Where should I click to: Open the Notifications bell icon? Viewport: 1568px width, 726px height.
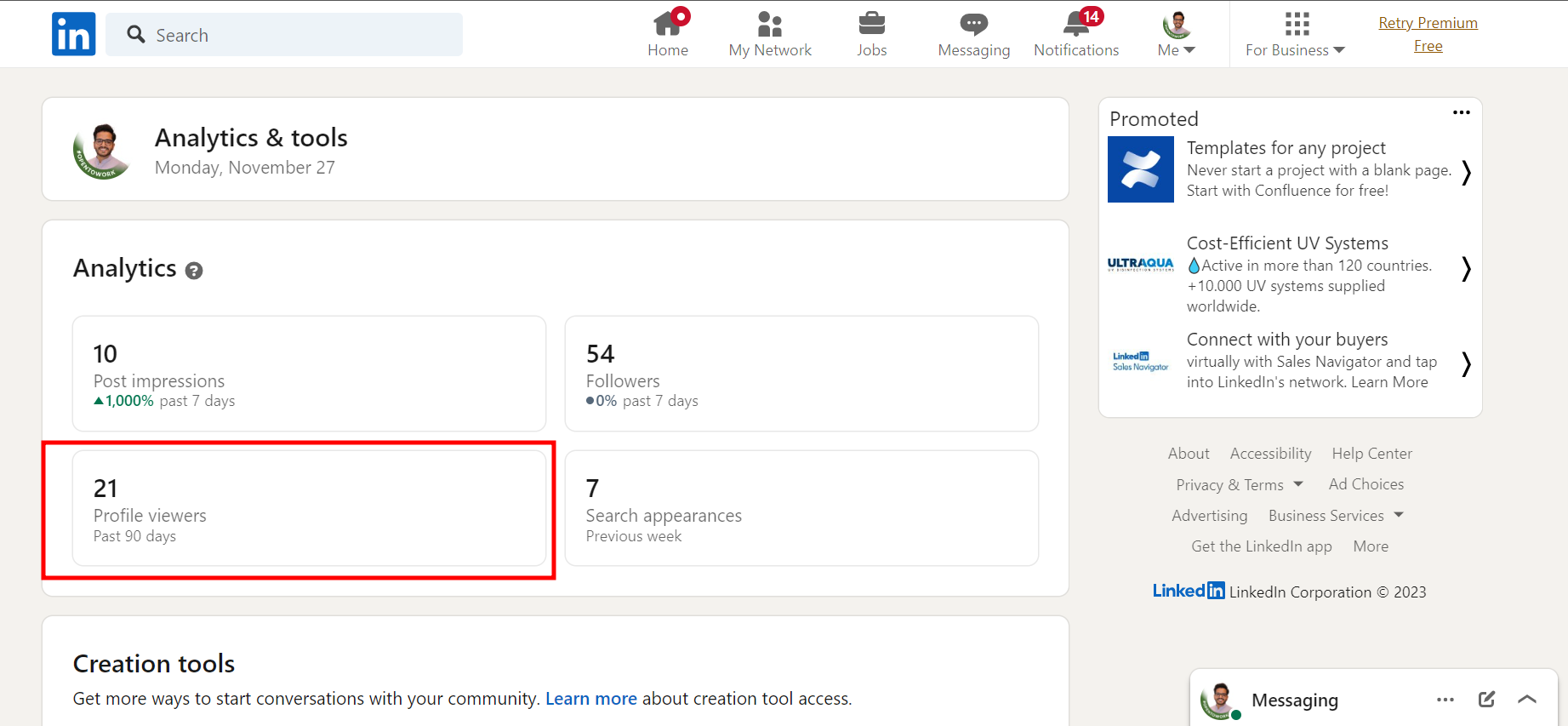(1076, 24)
